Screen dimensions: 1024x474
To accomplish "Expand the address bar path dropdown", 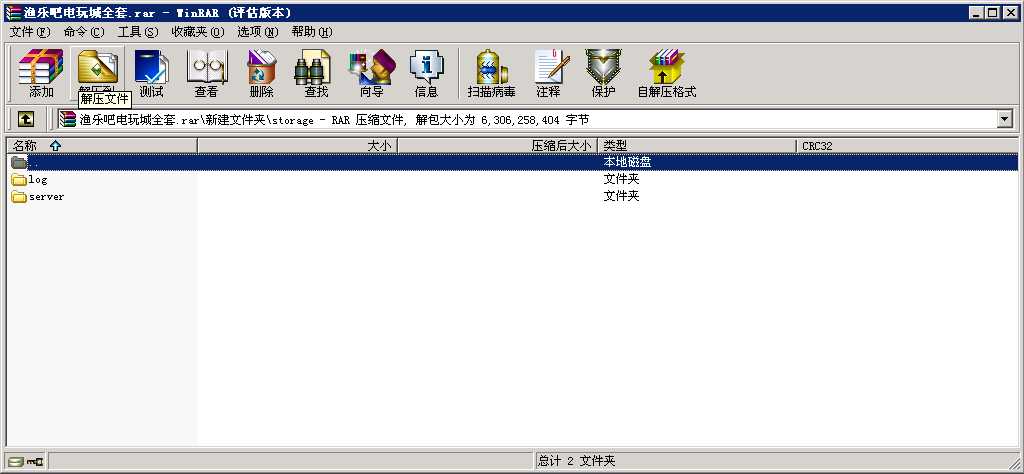I will coord(1004,119).
